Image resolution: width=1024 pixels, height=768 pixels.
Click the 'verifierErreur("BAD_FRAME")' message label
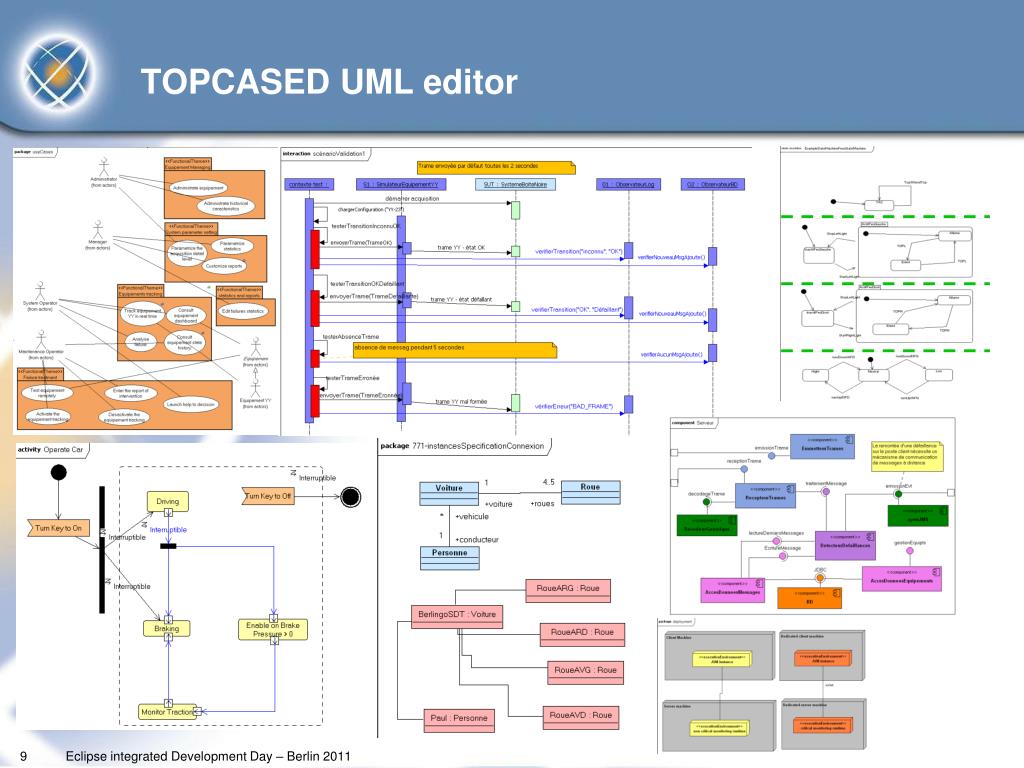point(573,406)
